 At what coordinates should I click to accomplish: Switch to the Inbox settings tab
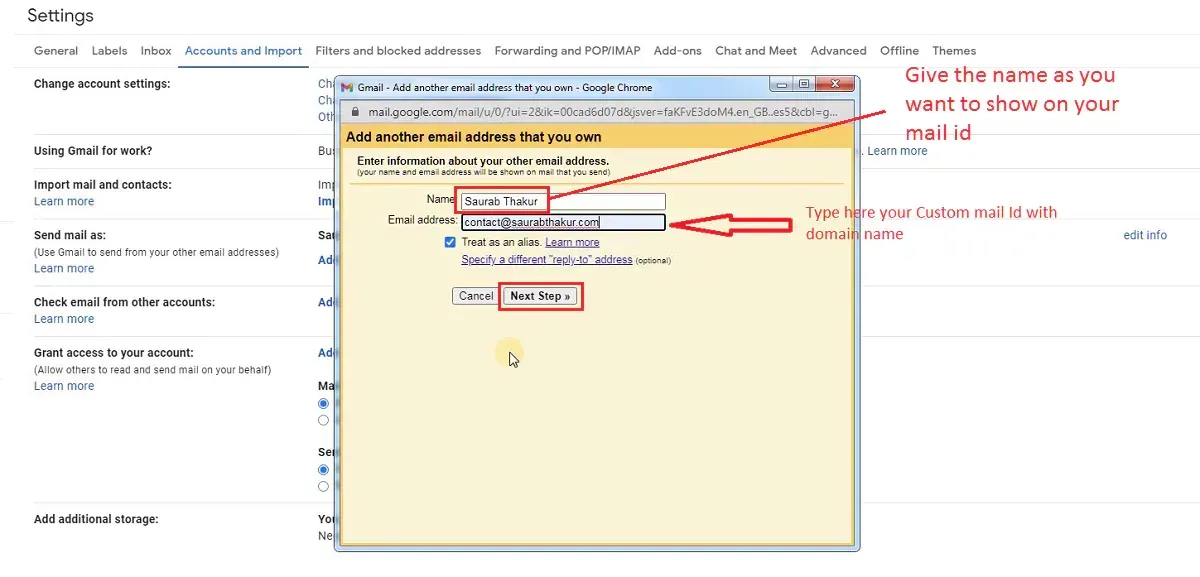[156, 51]
